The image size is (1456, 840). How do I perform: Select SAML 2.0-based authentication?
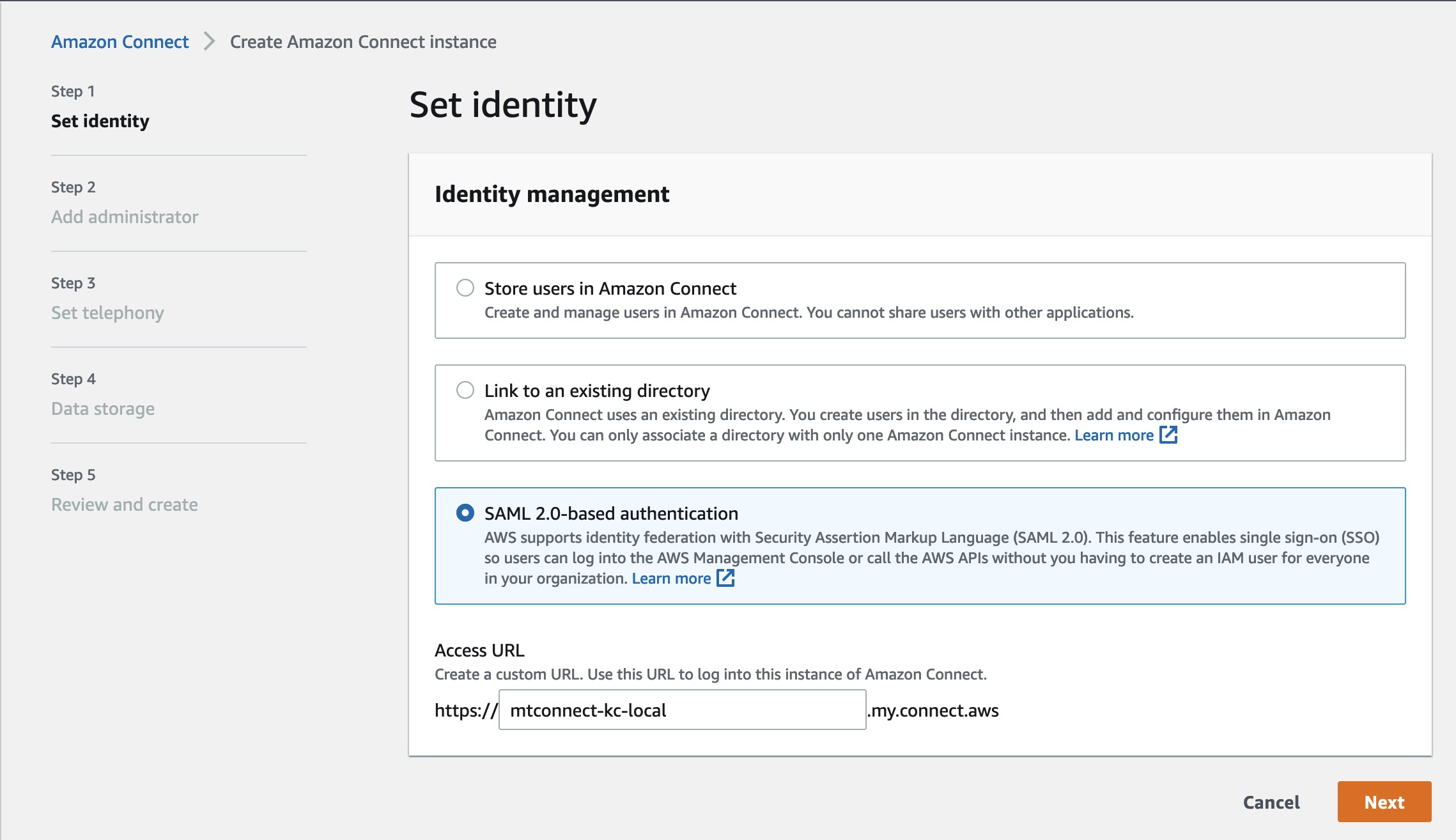pyautogui.click(x=465, y=513)
